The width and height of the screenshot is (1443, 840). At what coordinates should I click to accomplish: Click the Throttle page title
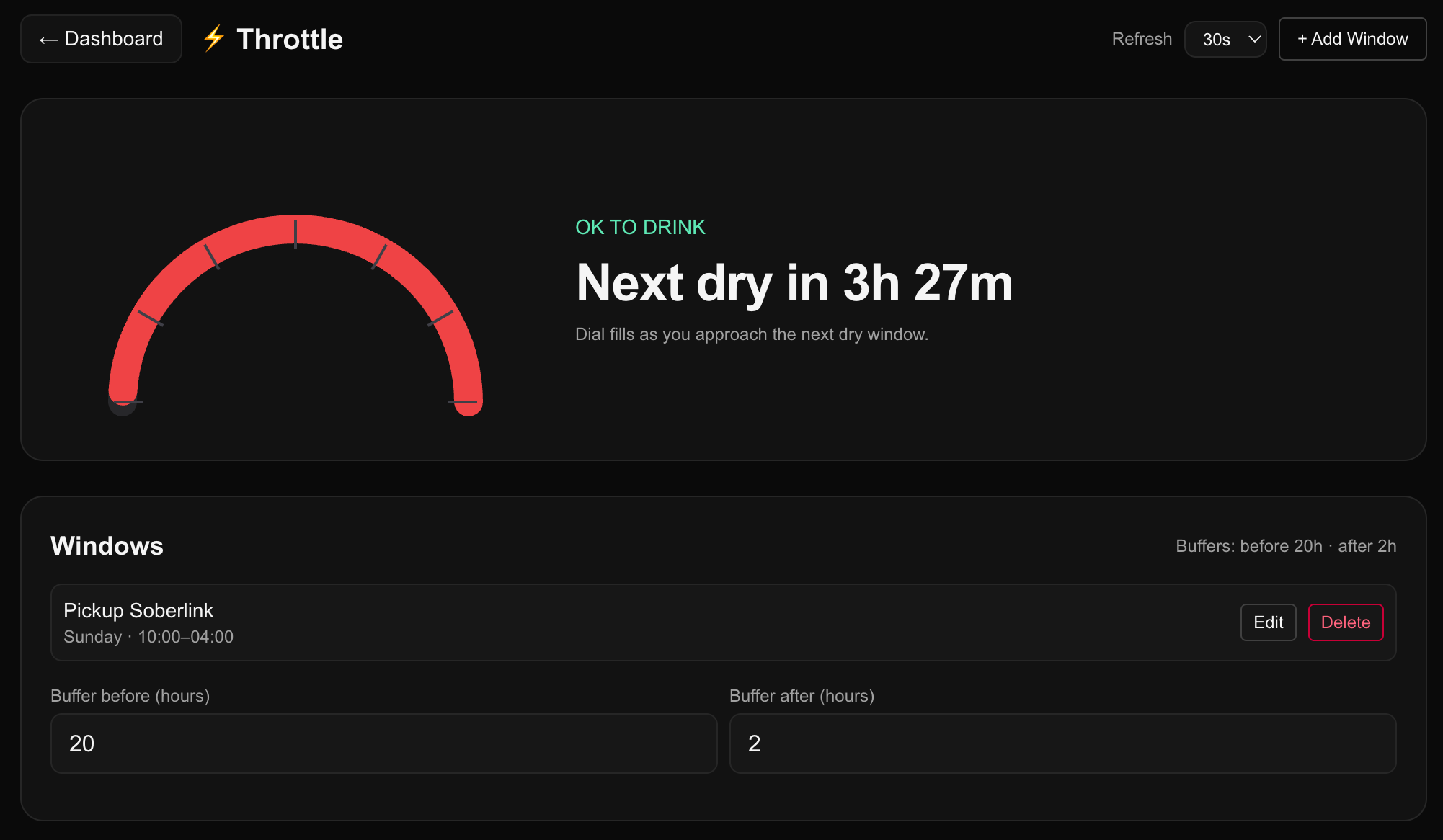pos(290,39)
